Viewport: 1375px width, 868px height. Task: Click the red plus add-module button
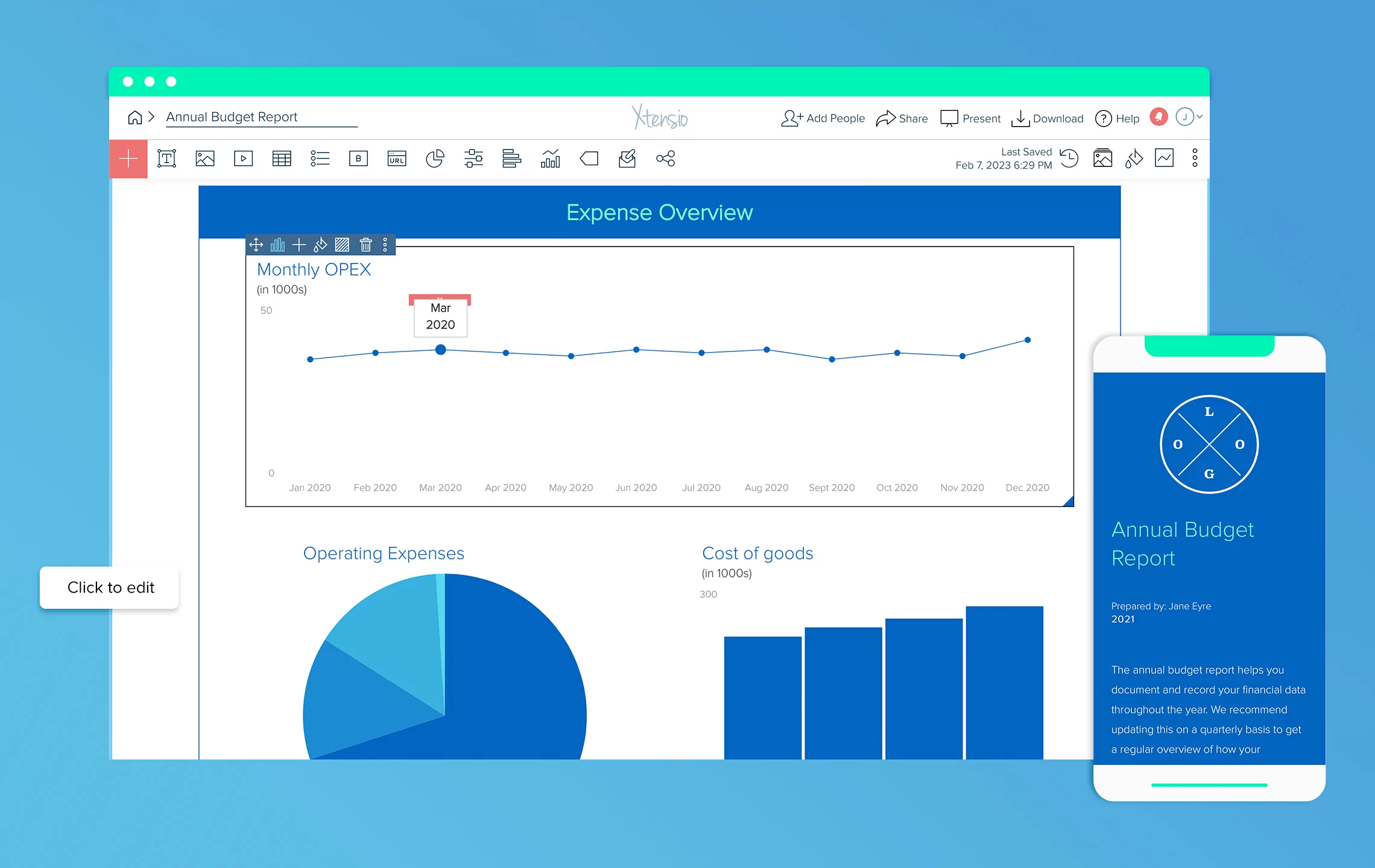click(128, 159)
